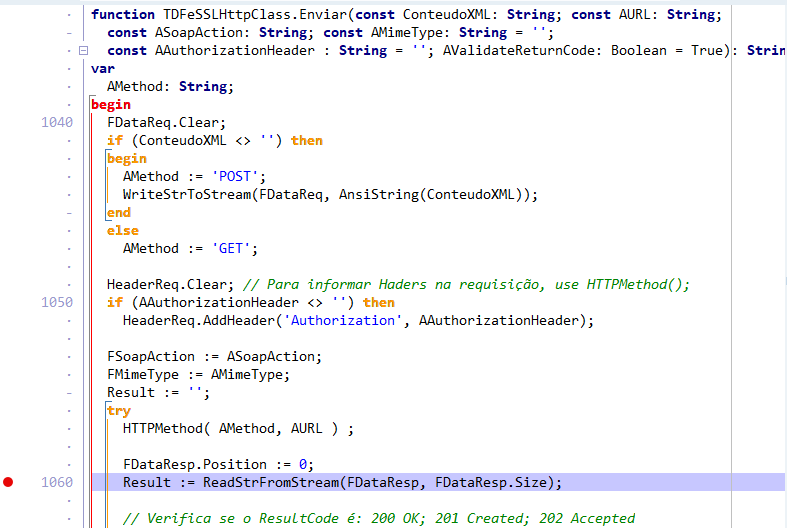This screenshot has width=787, height=528.
Task: Click the orange 'end' keyword
Action: click(x=119, y=213)
